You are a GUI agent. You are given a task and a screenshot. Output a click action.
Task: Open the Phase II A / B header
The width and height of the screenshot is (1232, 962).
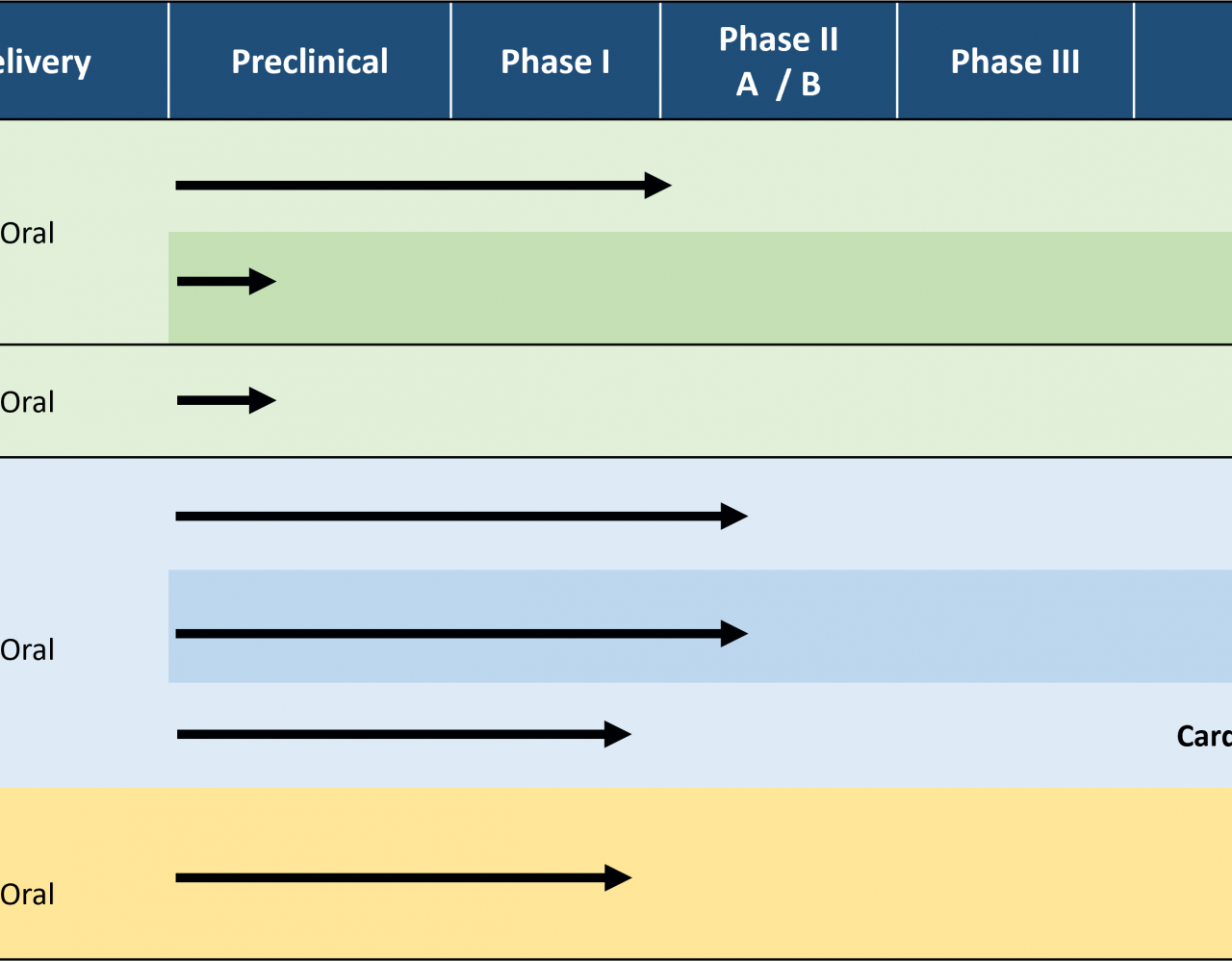point(779,61)
